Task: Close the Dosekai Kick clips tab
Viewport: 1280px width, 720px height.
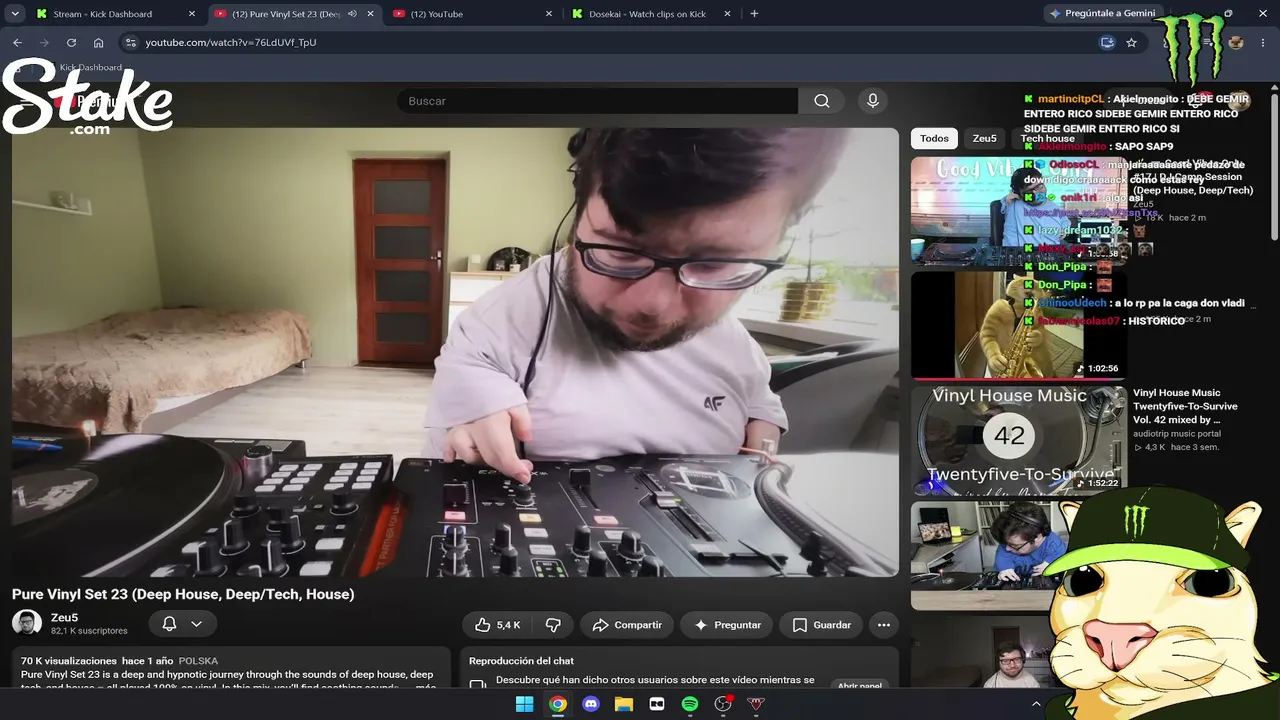Action: pyautogui.click(x=727, y=14)
